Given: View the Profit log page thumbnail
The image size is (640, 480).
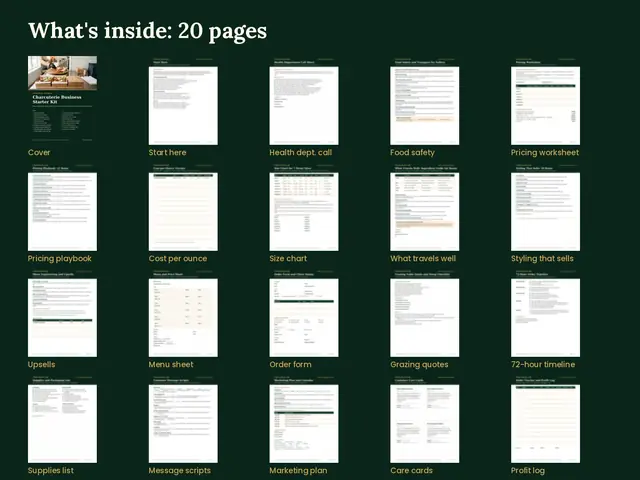Looking at the screenshot, I should tap(545, 419).
